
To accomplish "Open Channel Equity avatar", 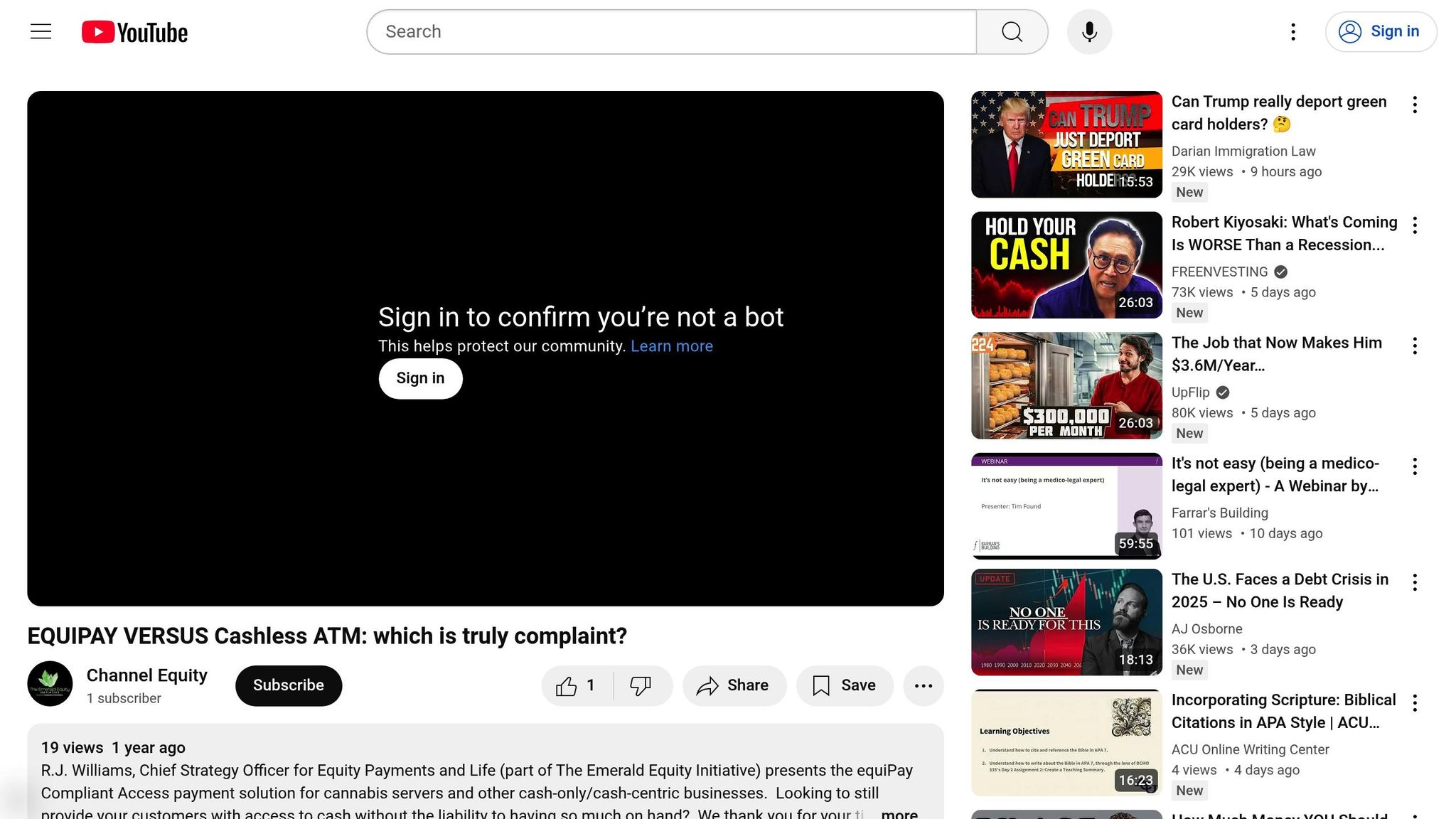I will point(50,684).
